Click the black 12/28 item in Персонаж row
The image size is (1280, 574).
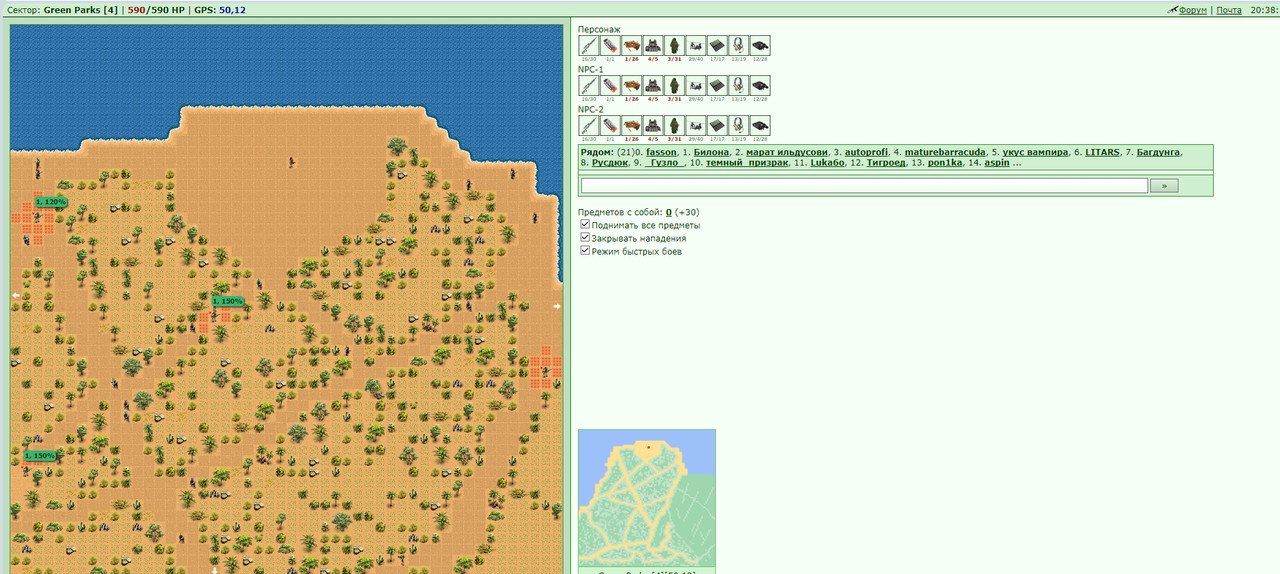[x=760, y=45]
